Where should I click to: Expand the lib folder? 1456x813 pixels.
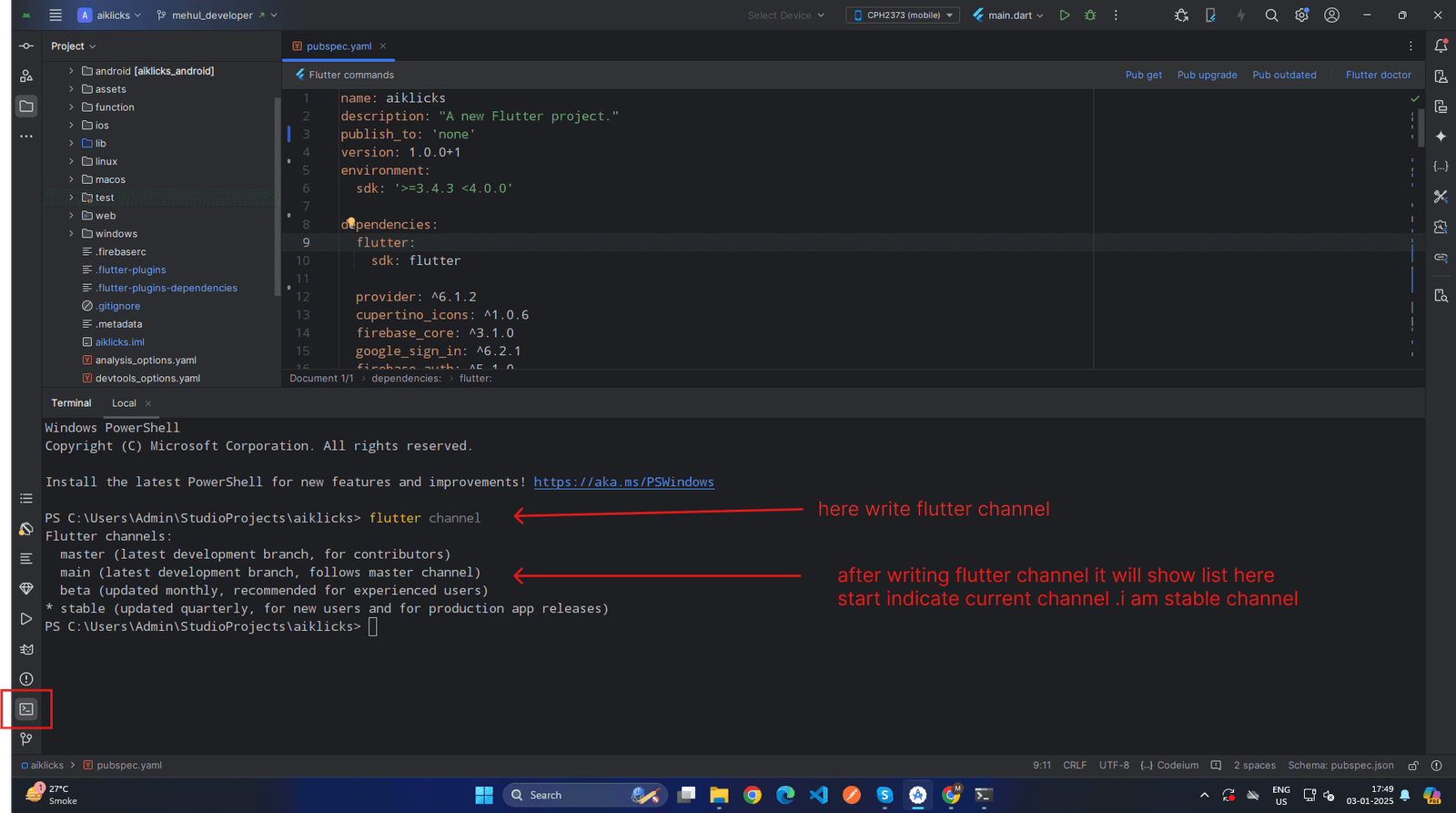click(71, 143)
